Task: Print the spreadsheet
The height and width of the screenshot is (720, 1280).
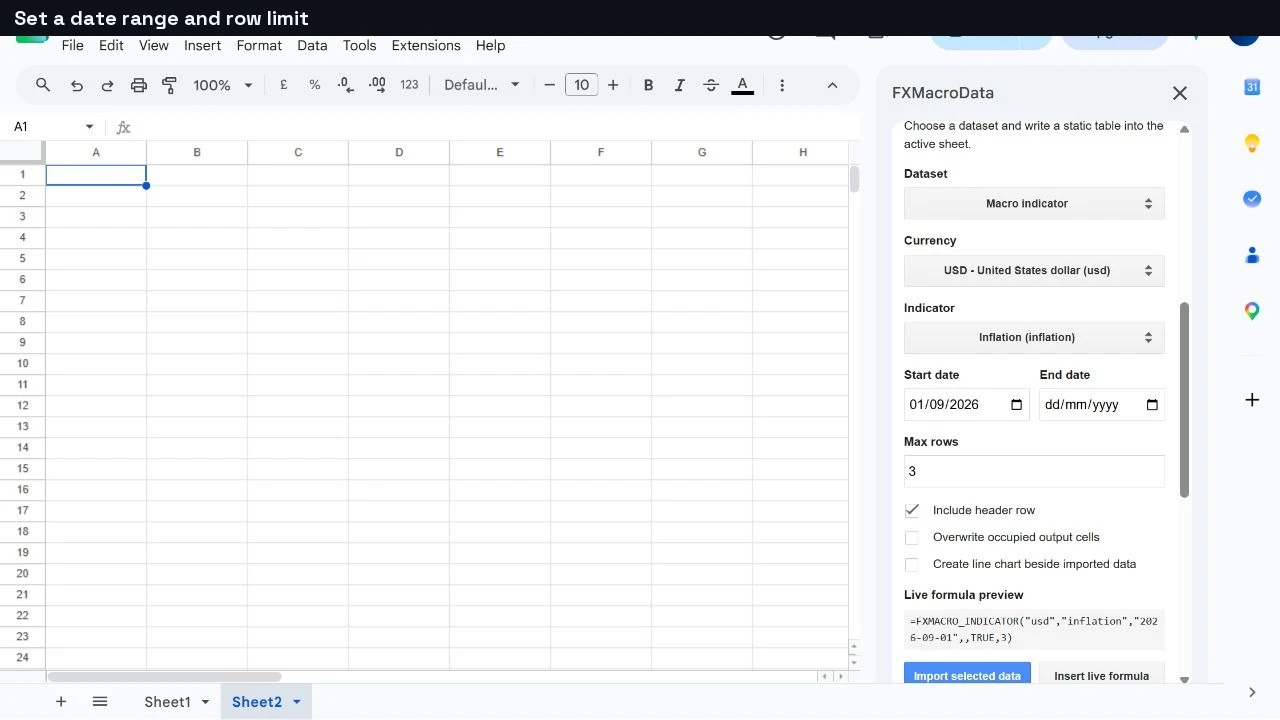Action: tap(139, 85)
